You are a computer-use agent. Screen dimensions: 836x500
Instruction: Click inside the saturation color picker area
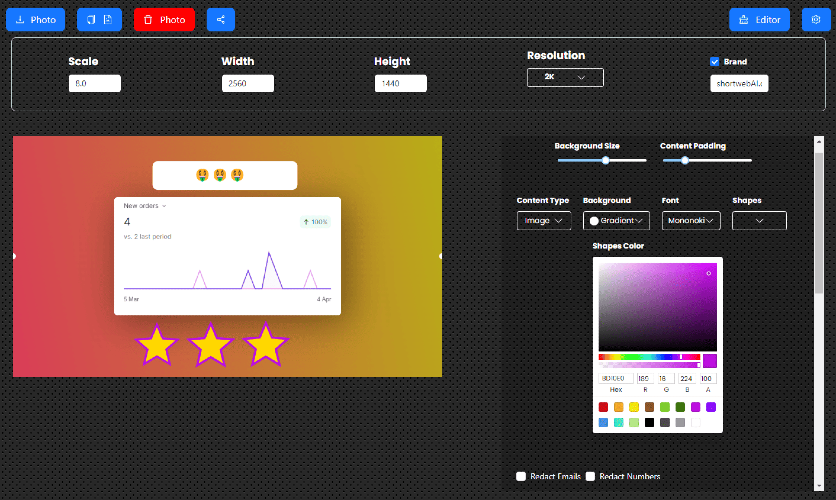(657, 307)
